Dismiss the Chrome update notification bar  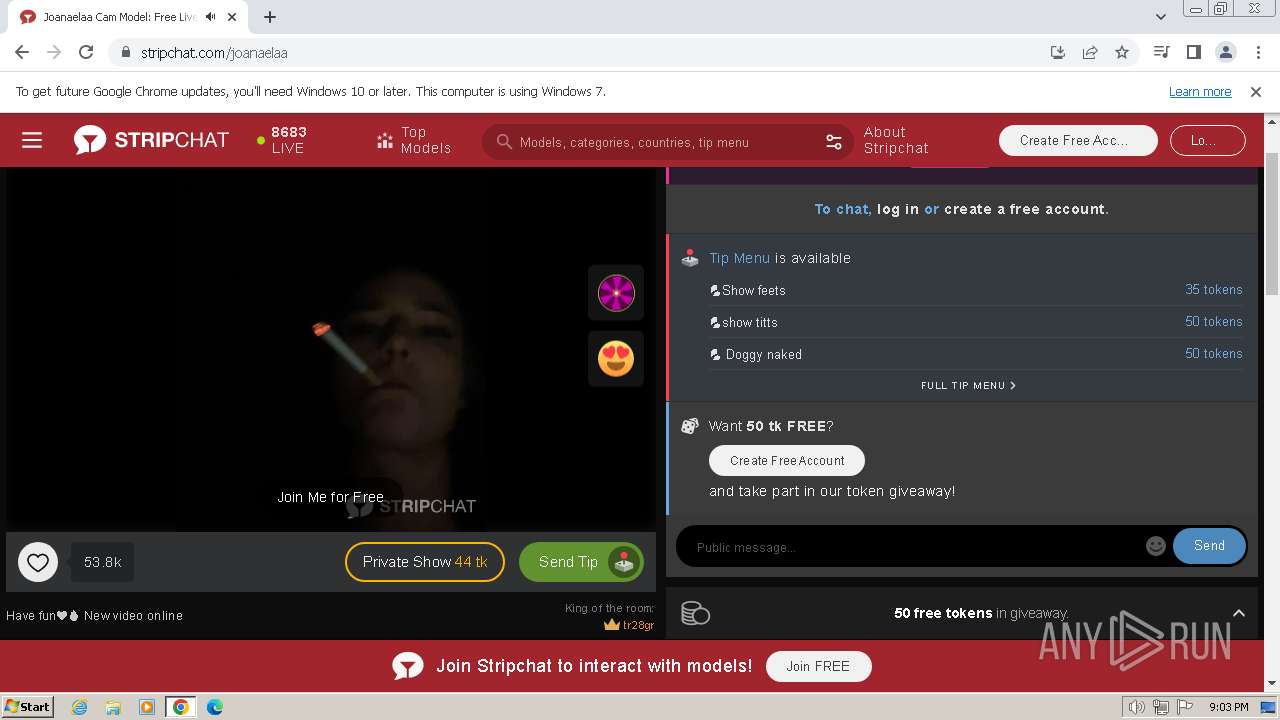[x=1256, y=92]
